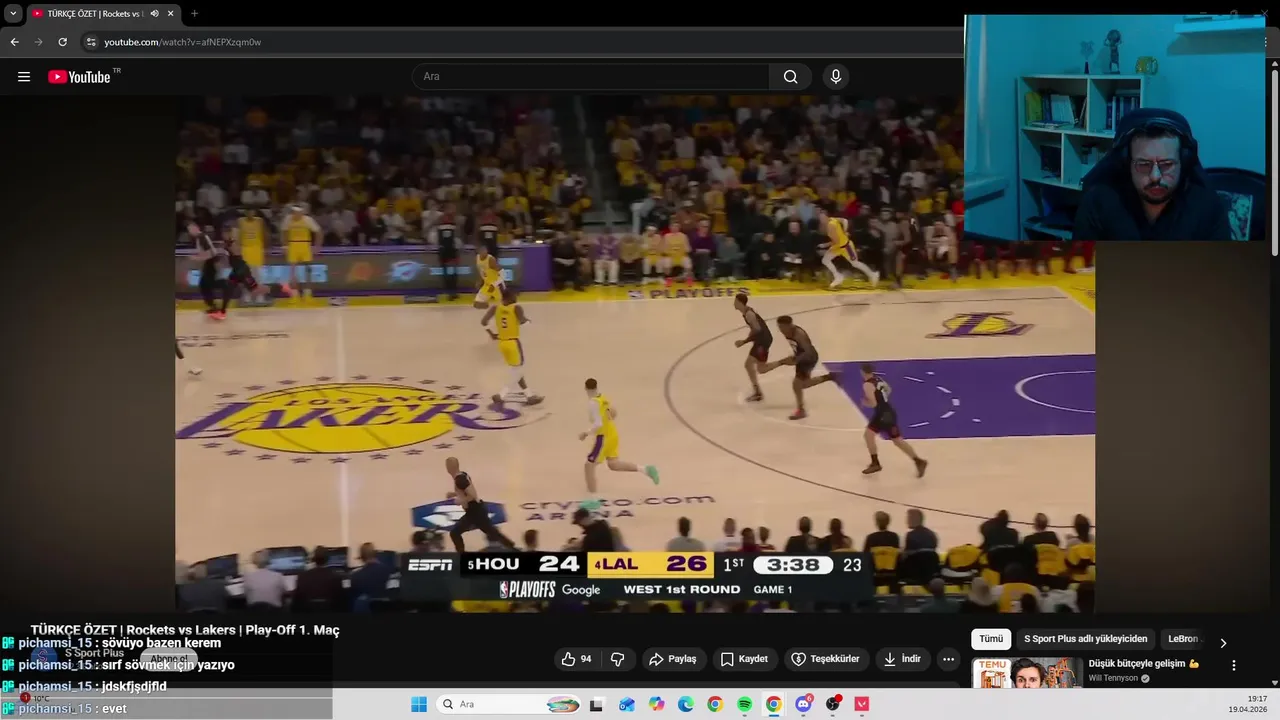Share the video using Paylaş
Image resolution: width=1280 pixels, height=720 pixels.
pos(672,659)
